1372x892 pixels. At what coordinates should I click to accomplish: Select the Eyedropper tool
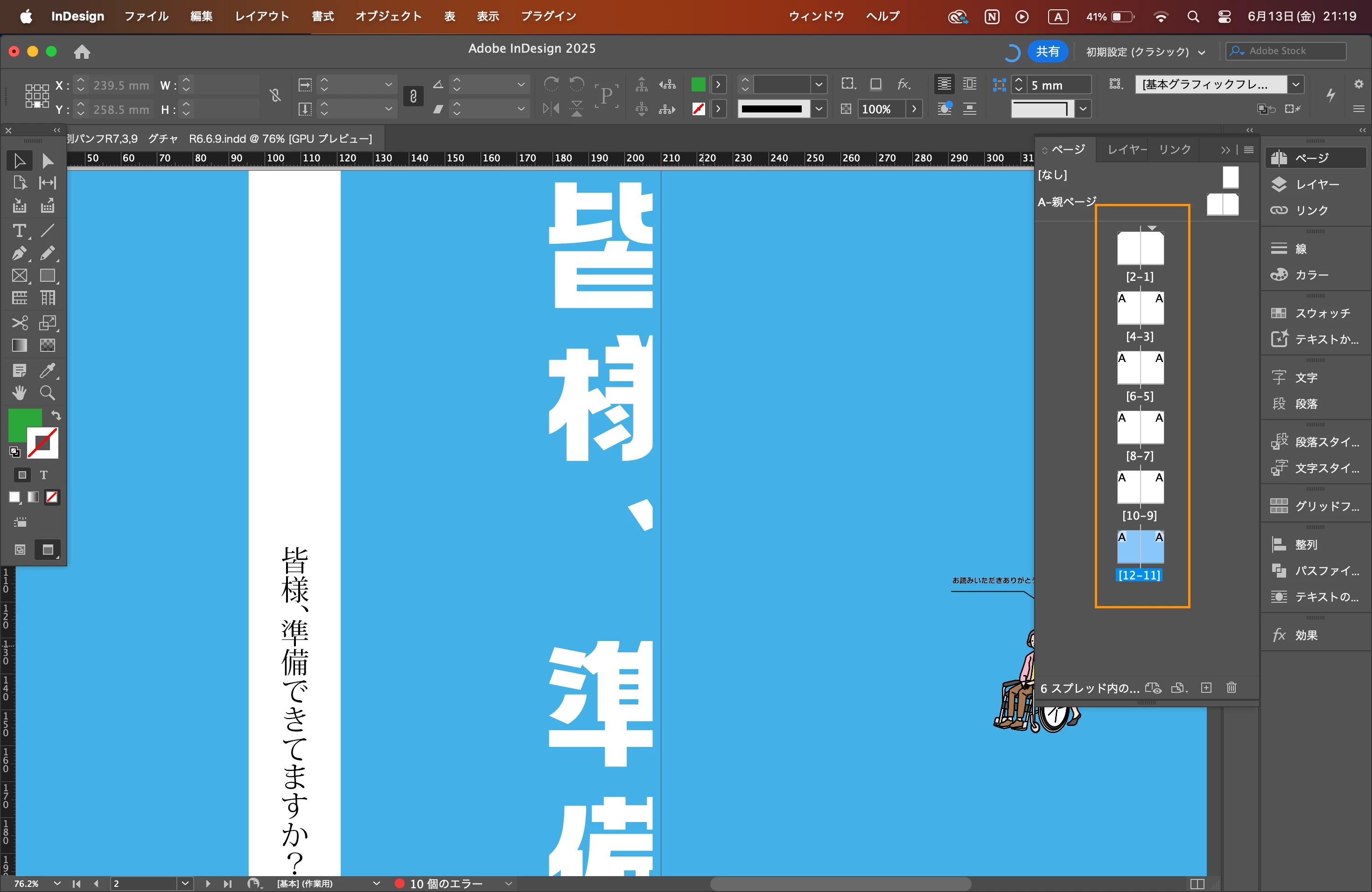pyautogui.click(x=47, y=370)
